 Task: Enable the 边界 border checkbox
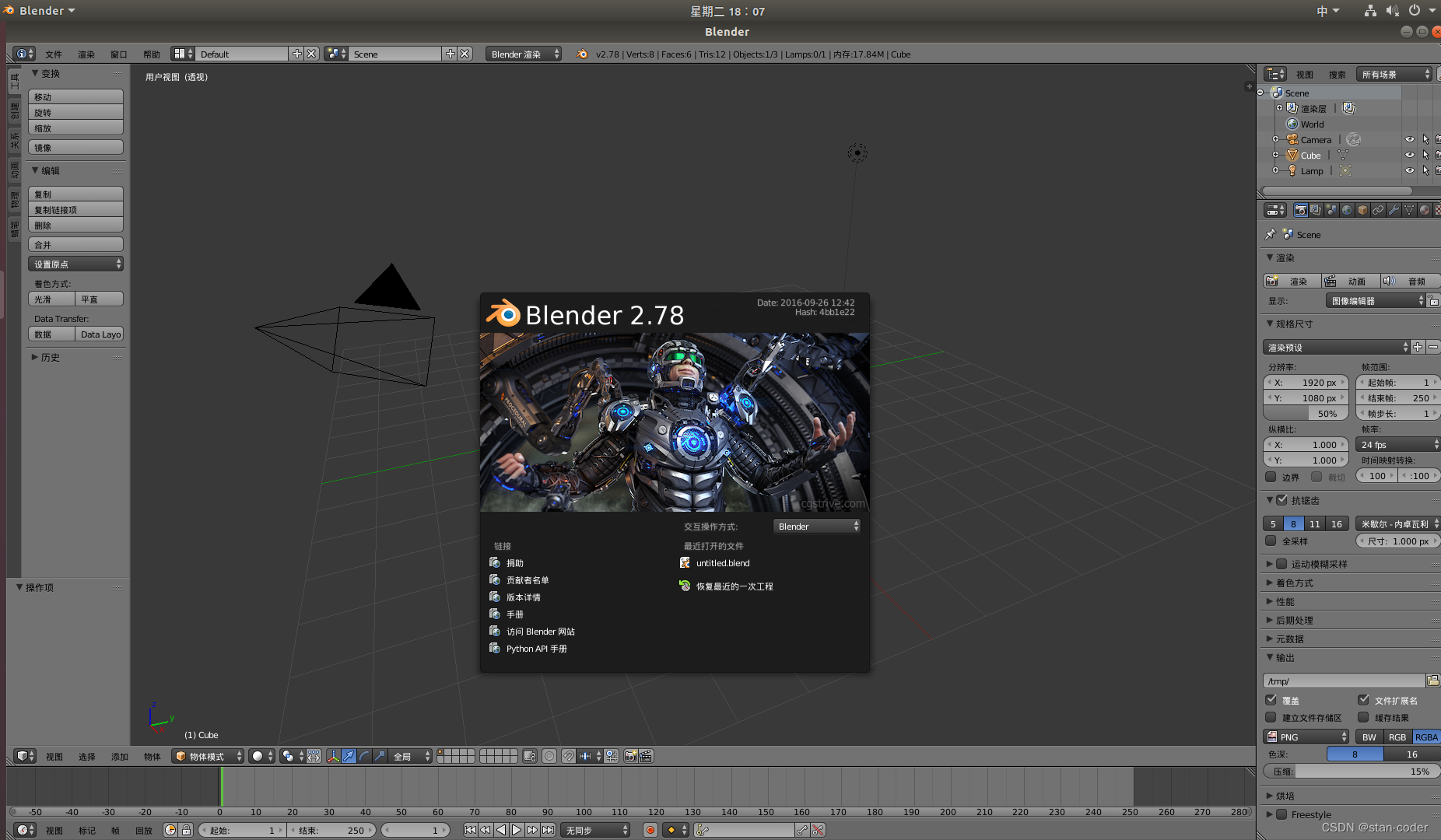point(1271,477)
